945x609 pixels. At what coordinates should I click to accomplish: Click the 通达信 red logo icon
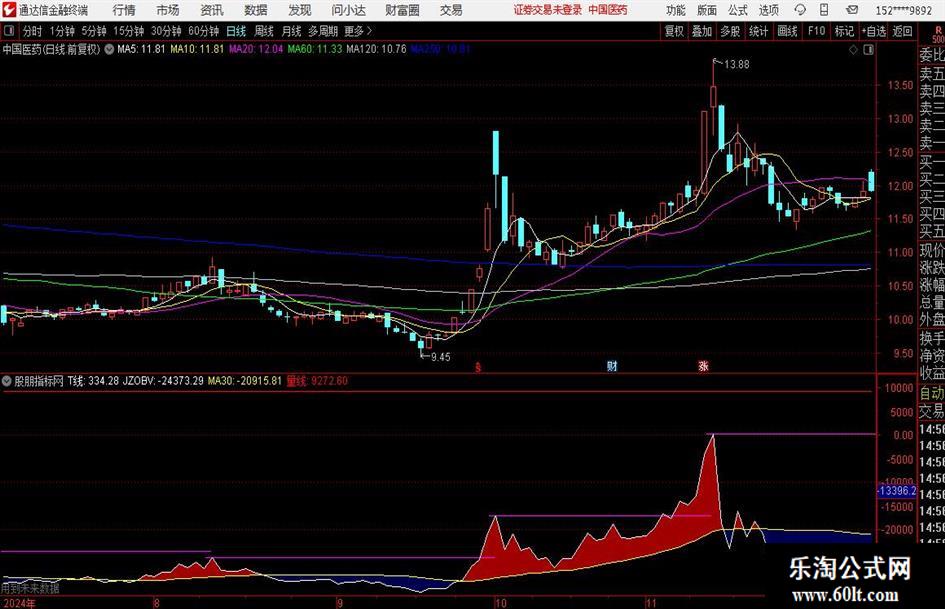(x=8, y=10)
